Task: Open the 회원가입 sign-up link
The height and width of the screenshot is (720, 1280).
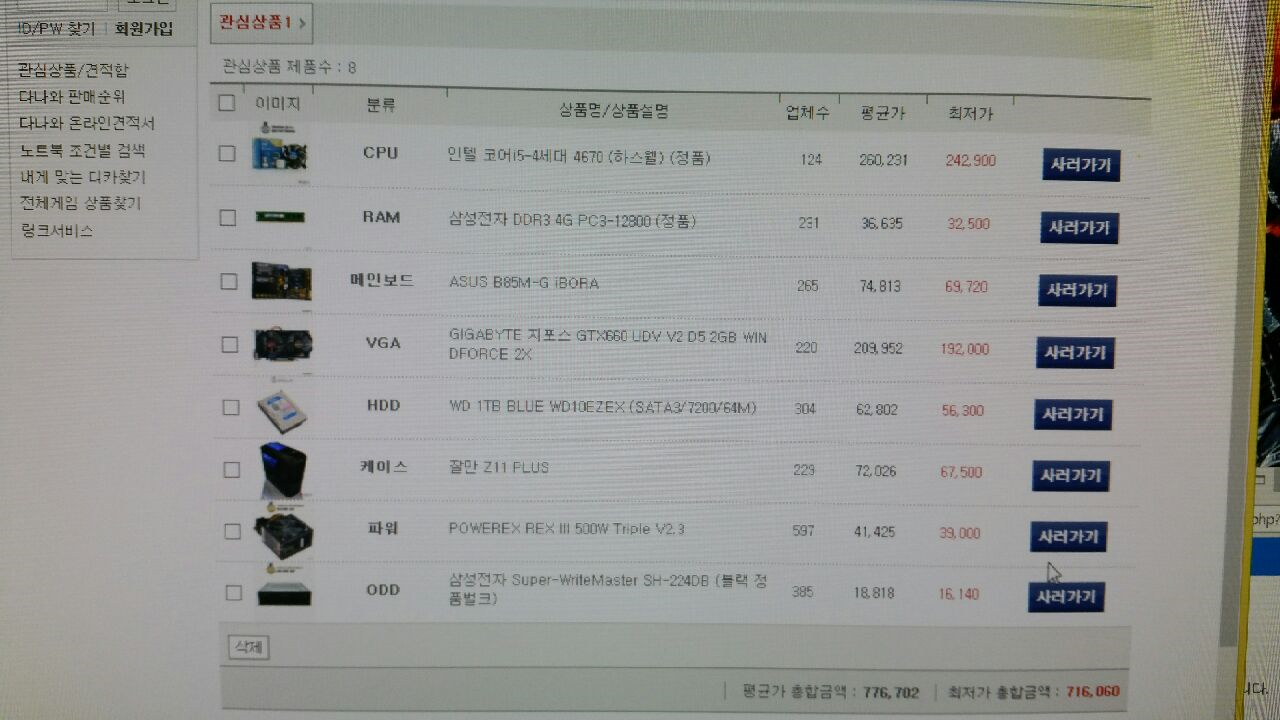Action: pos(143,29)
